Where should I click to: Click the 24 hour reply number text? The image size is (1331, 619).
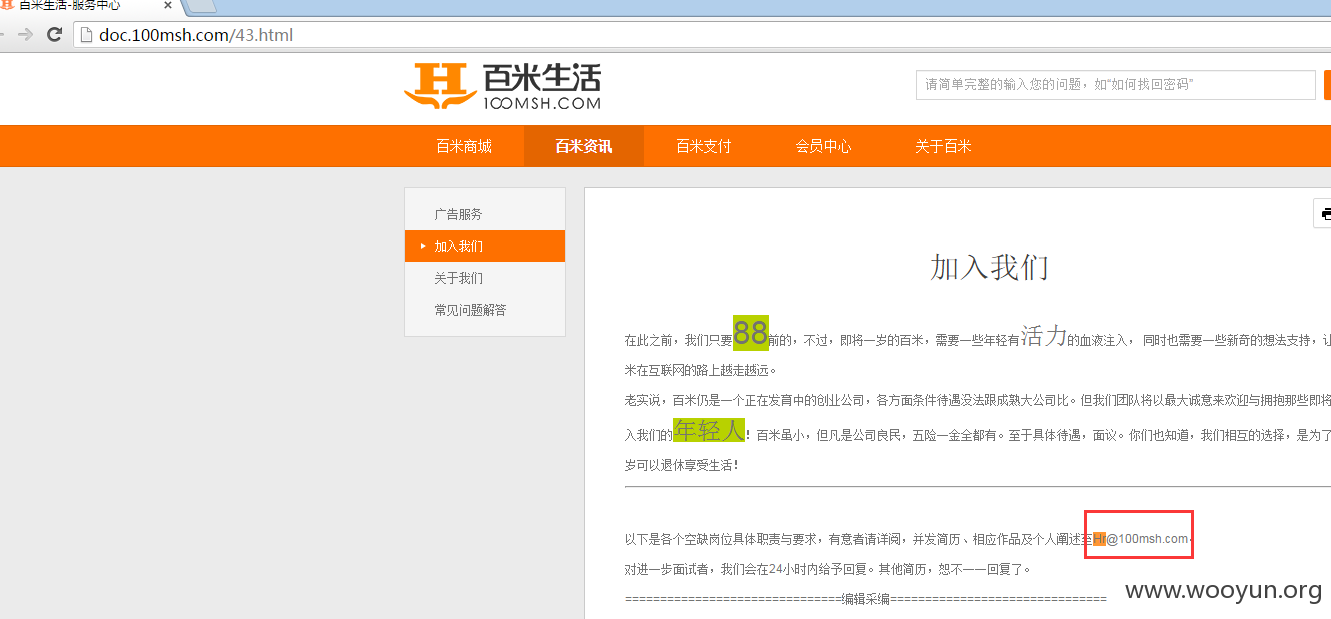pos(776,569)
